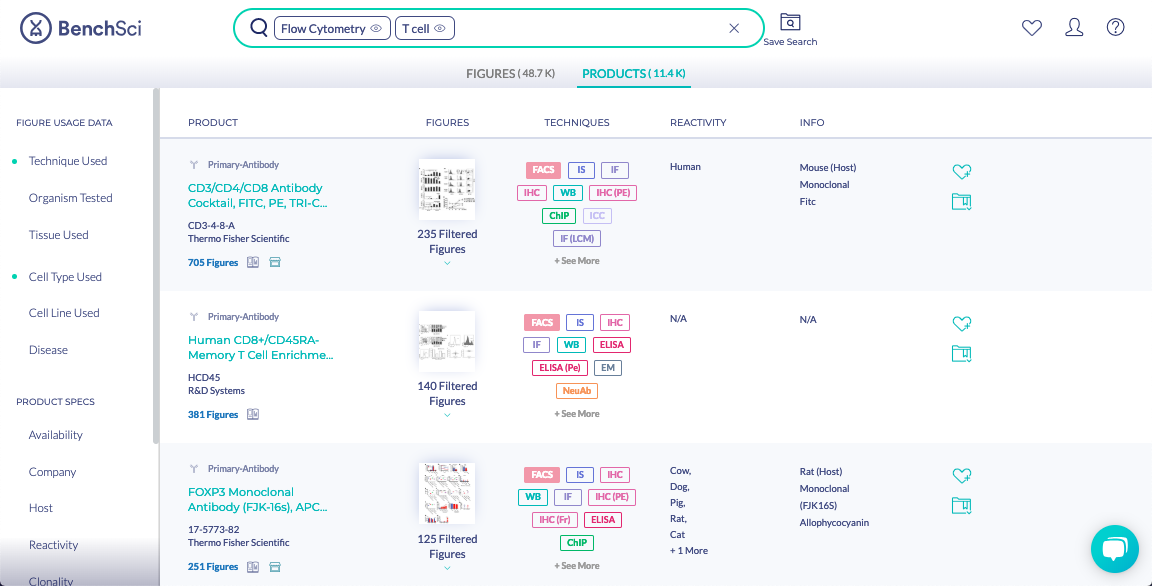Expand the Reactivity filter in sidebar
Viewport: 1152px width, 586px height.
click(54, 545)
